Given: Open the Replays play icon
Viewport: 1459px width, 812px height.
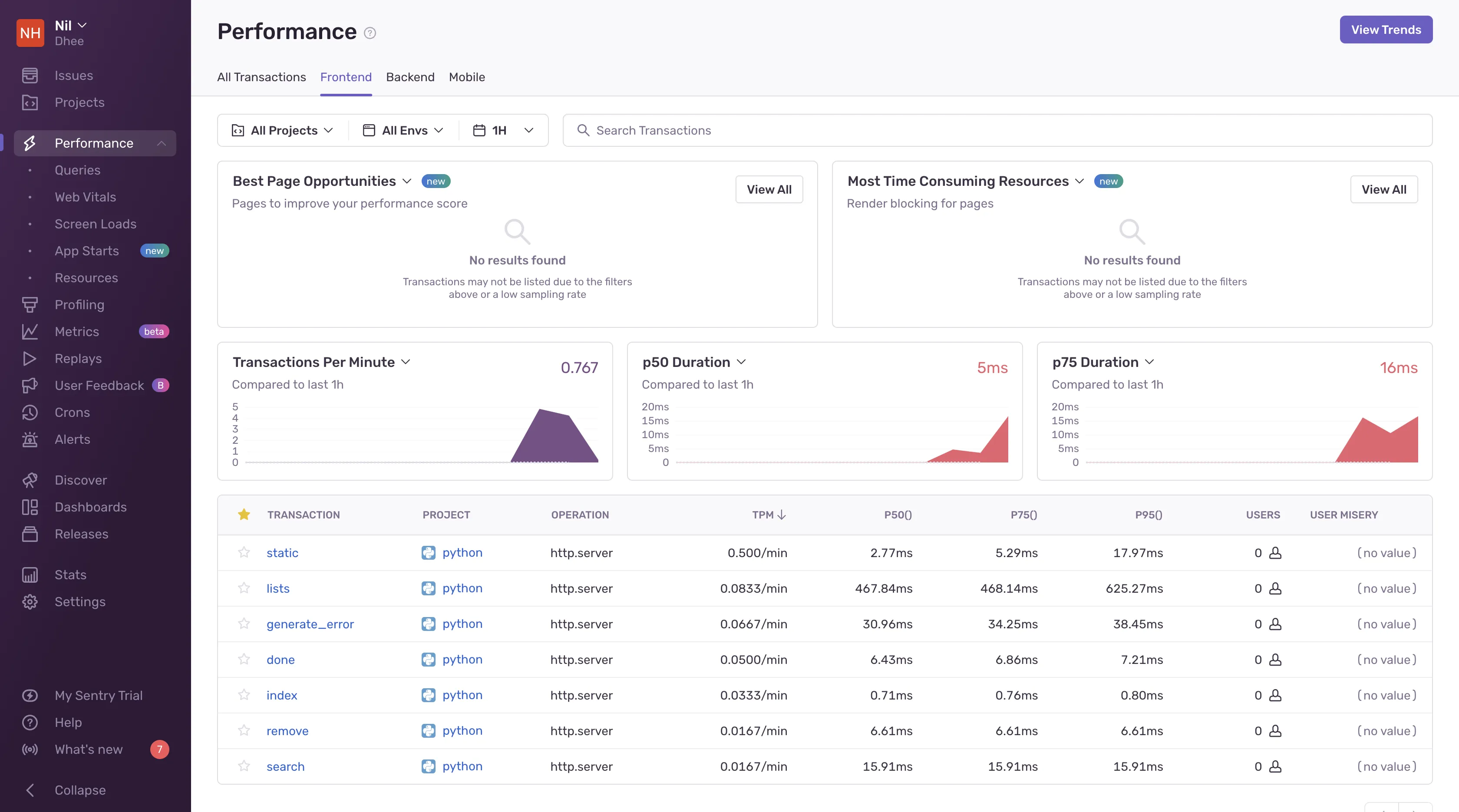Looking at the screenshot, I should (30, 358).
